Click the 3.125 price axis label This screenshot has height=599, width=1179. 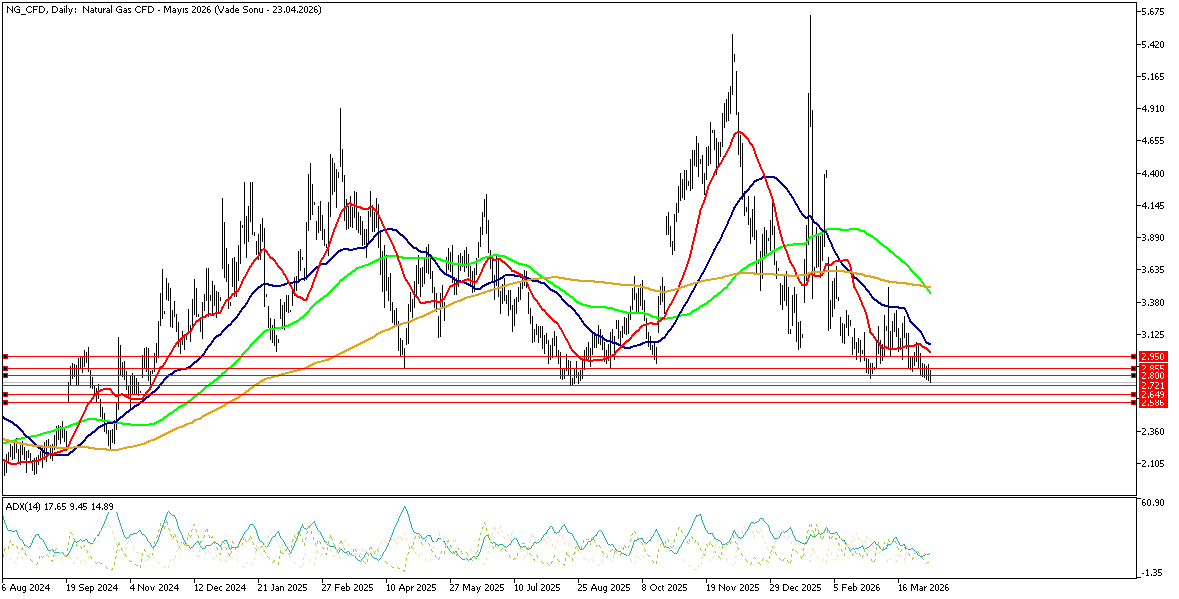[1152, 334]
